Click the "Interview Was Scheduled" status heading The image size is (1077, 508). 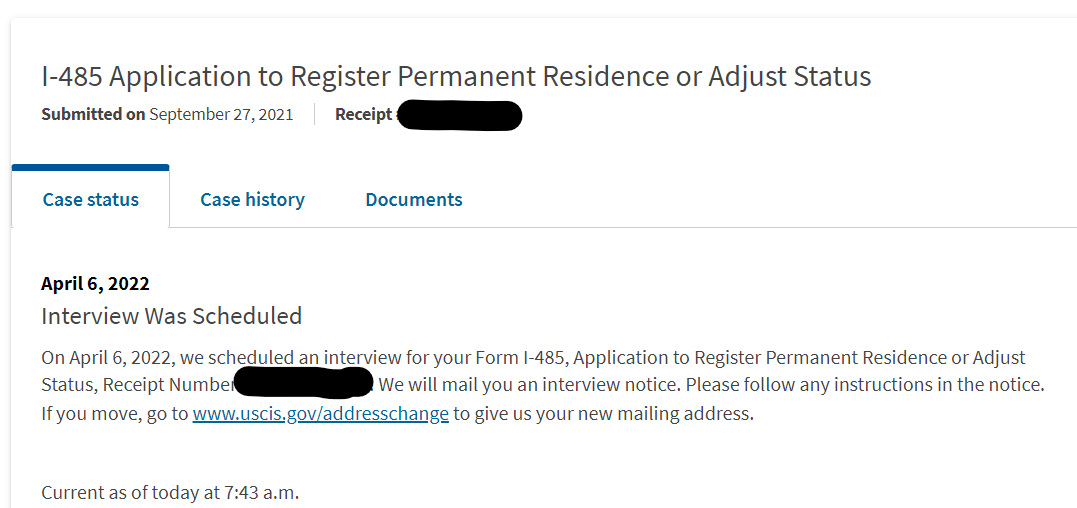point(171,316)
